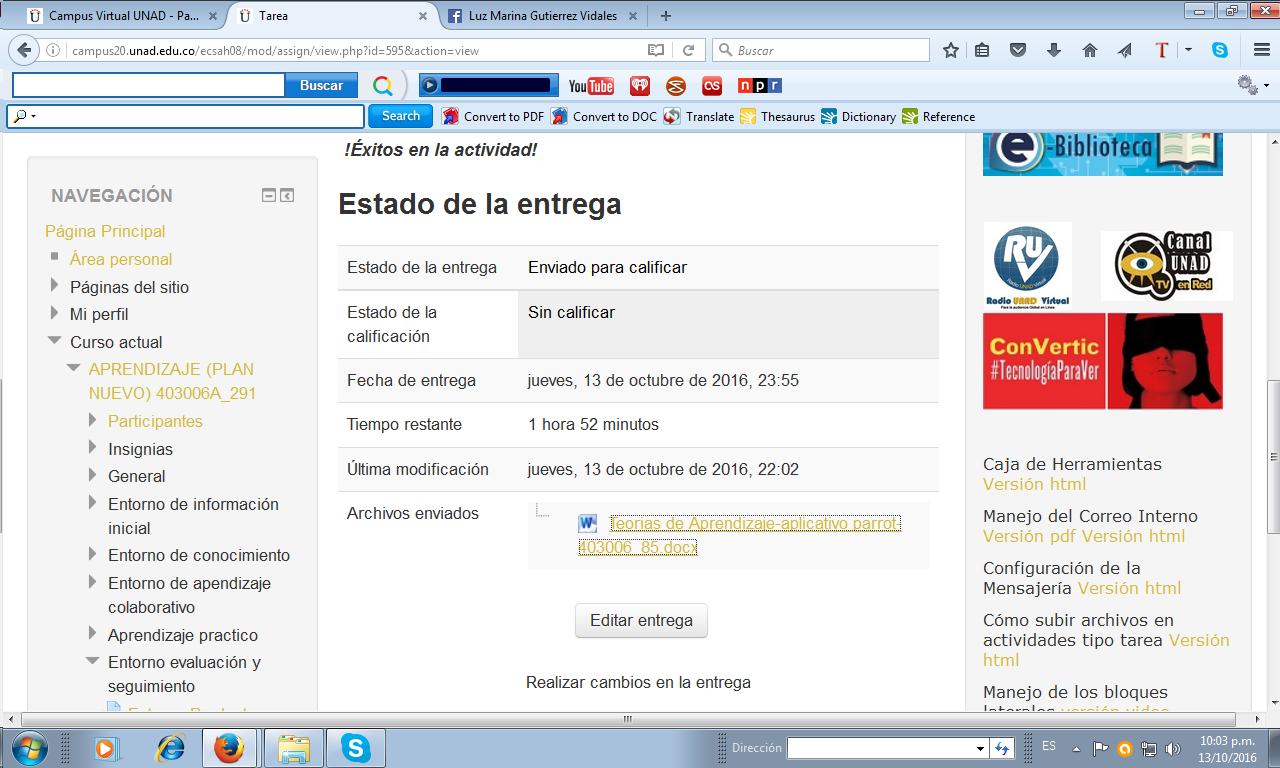Click the Firefox home icon
The height and width of the screenshot is (768, 1280).
click(x=1090, y=50)
